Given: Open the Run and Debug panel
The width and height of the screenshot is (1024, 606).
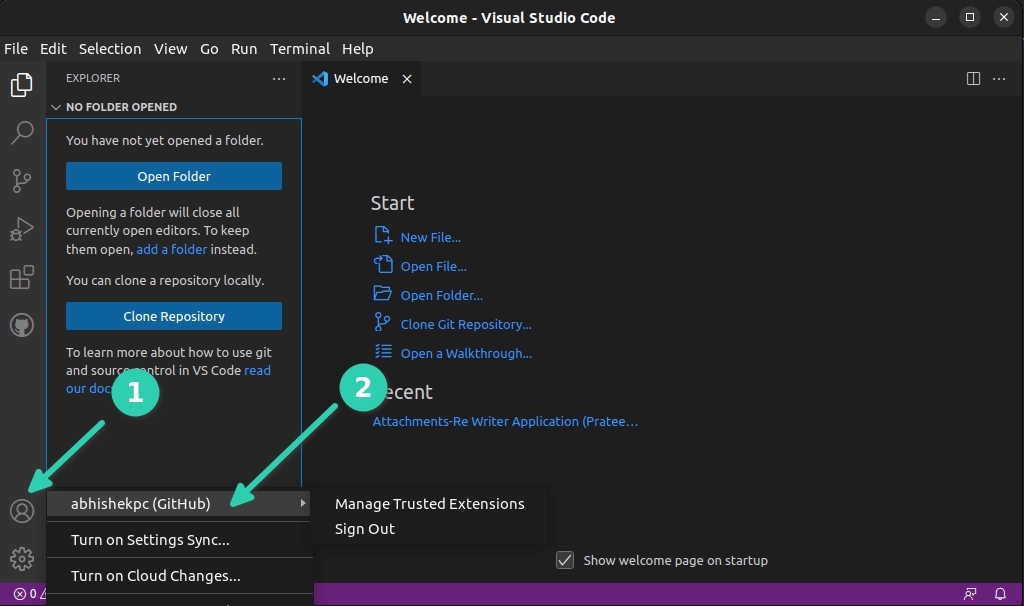Looking at the screenshot, I should click(x=22, y=229).
